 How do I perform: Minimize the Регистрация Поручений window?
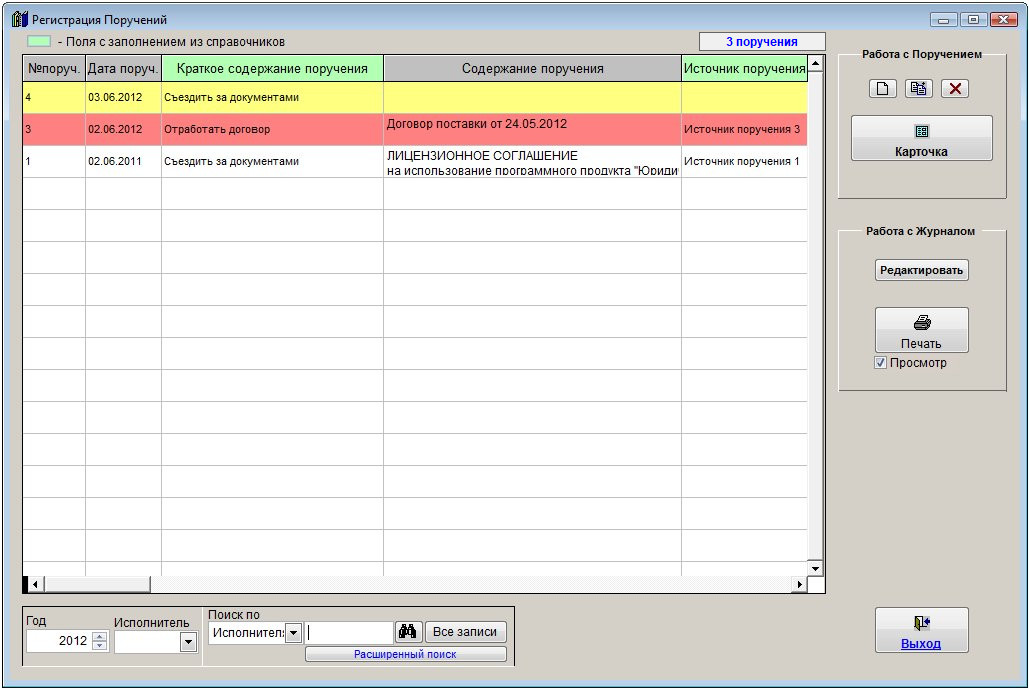[x=943, y=20]
